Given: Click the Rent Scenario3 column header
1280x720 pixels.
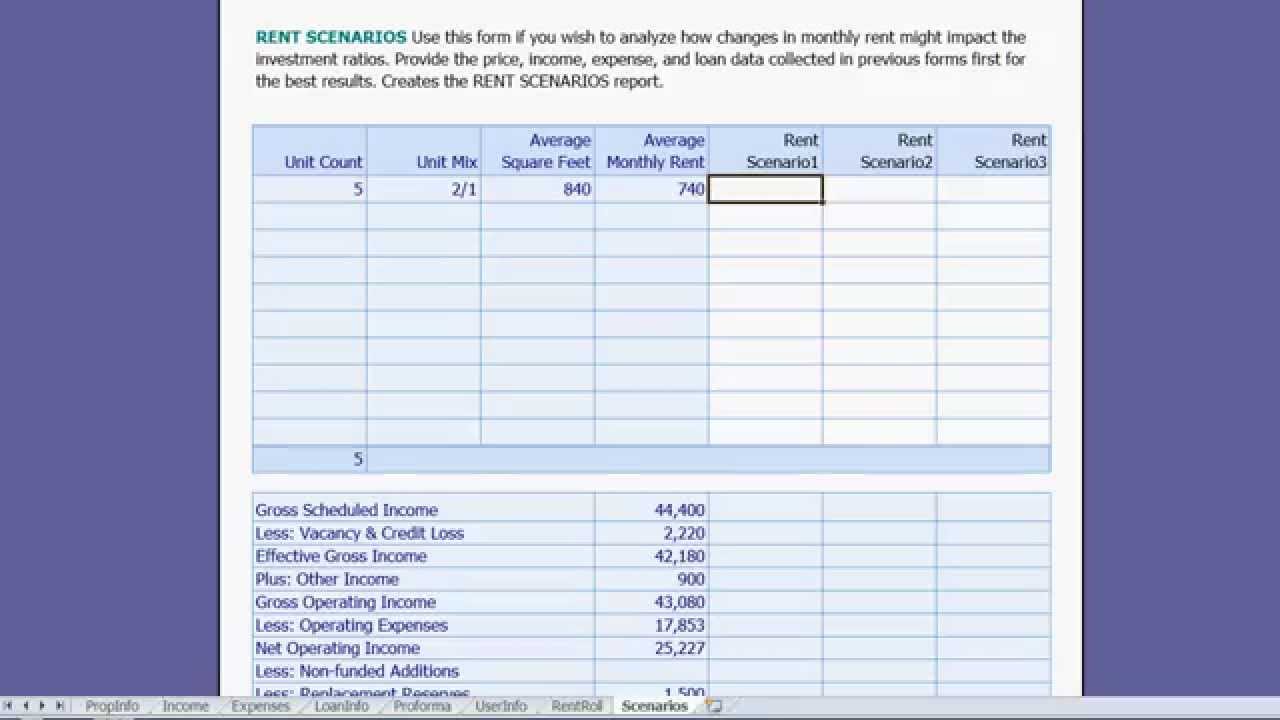Looking at the screenshot, I should point(994,151).
